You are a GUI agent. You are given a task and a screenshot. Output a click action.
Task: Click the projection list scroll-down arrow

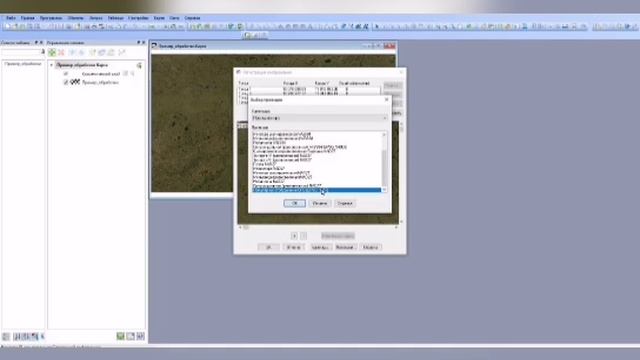coord(384,190)
